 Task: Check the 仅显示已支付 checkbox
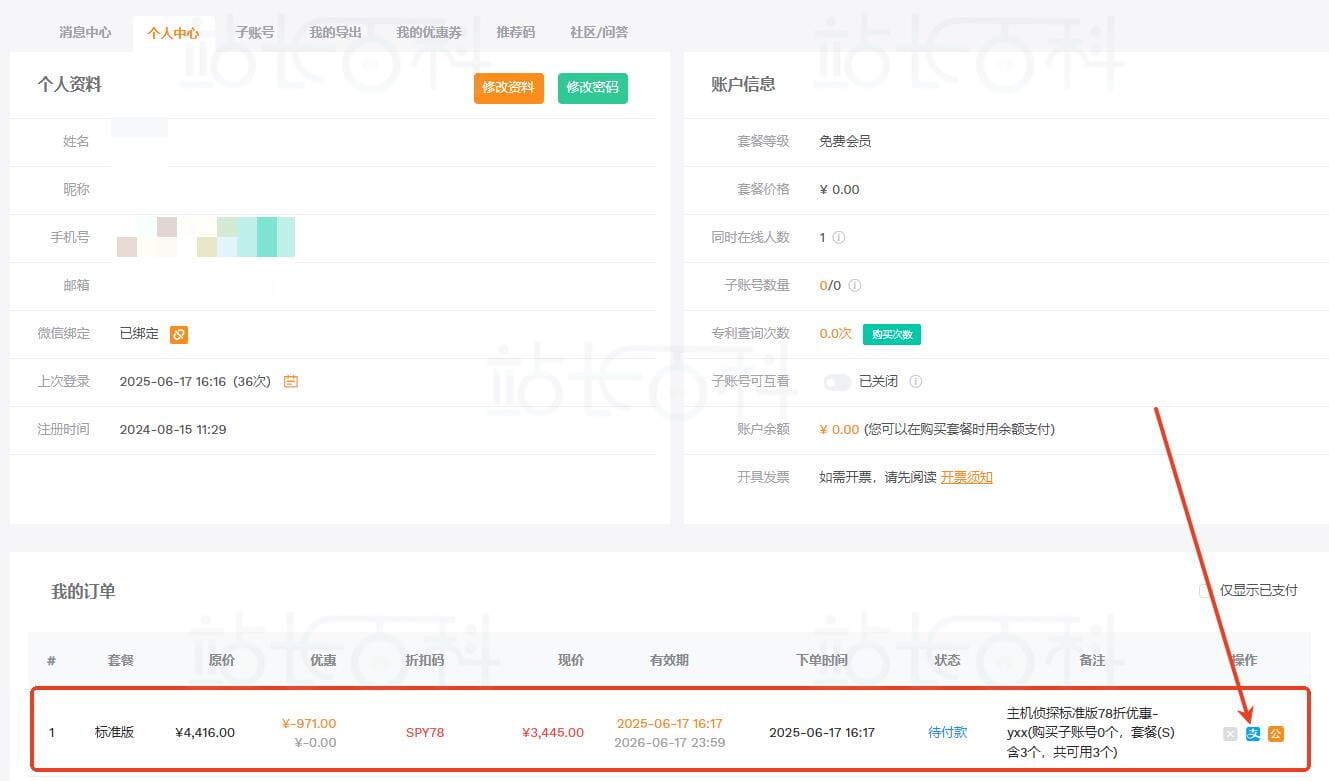click(1204, 591)
